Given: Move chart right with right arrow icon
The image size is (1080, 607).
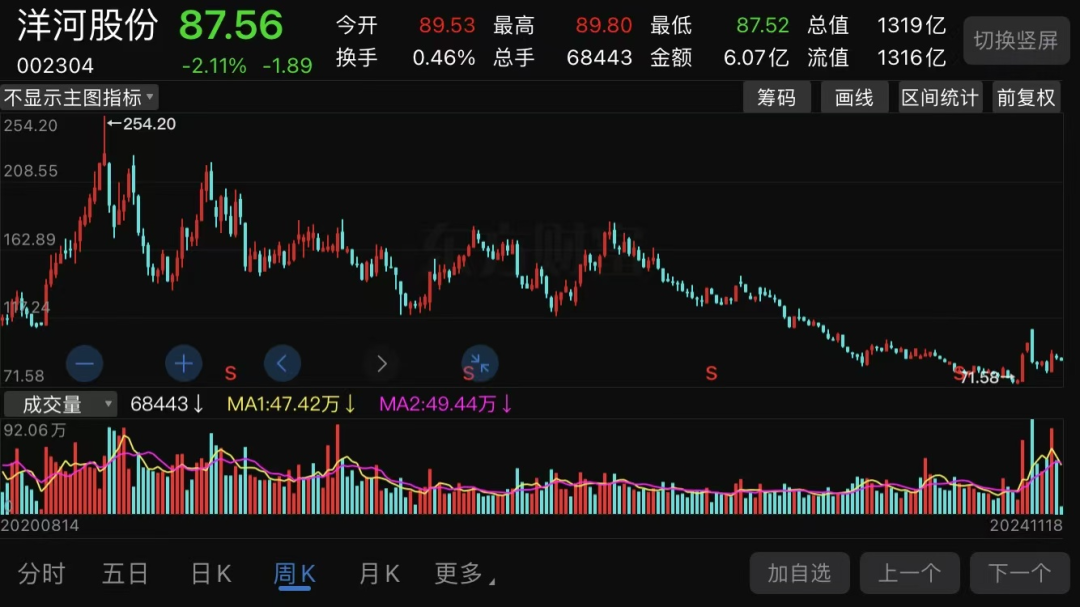Looking at the screenshot, I should click(382, 363).
